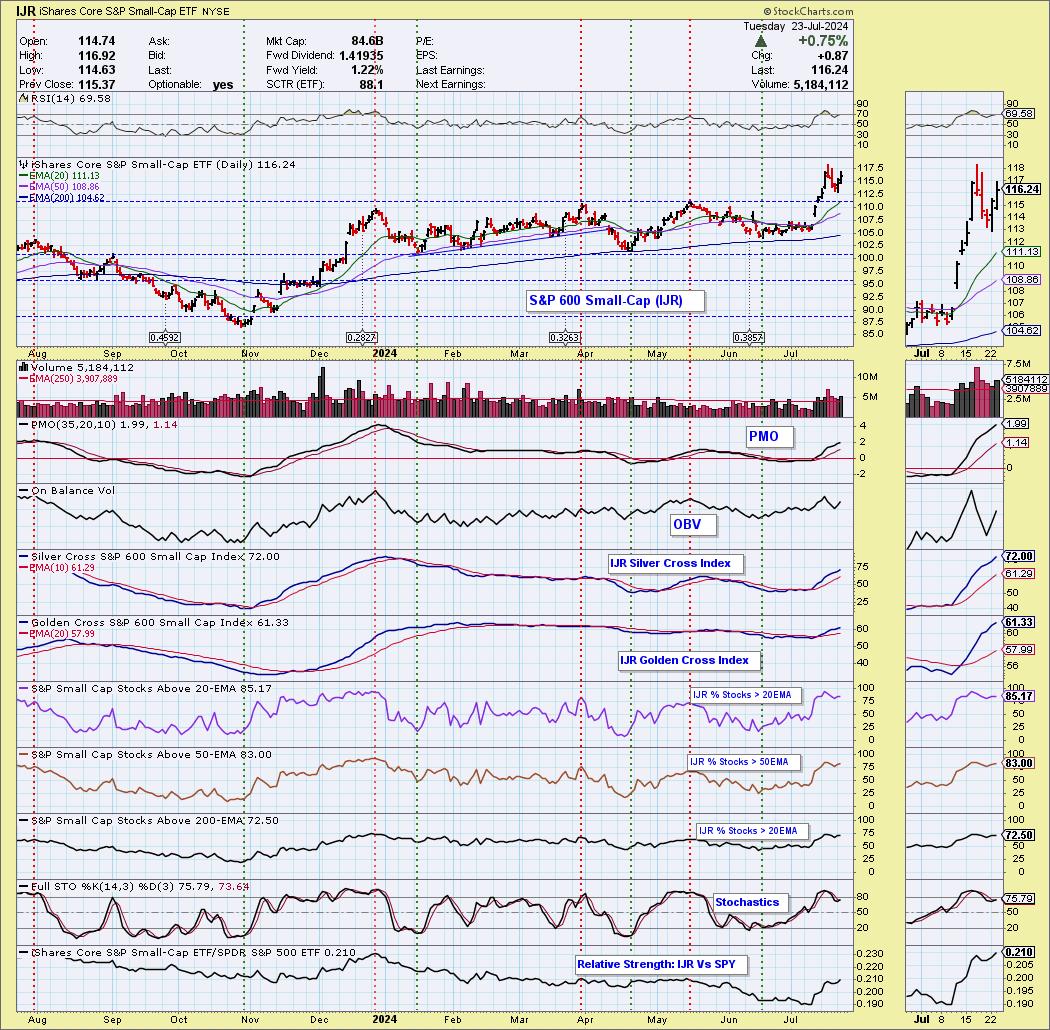Click the 69.58 RSI tag in zoom panel
This screenshot has width=1050, height=1030.
coord(1021,114)
